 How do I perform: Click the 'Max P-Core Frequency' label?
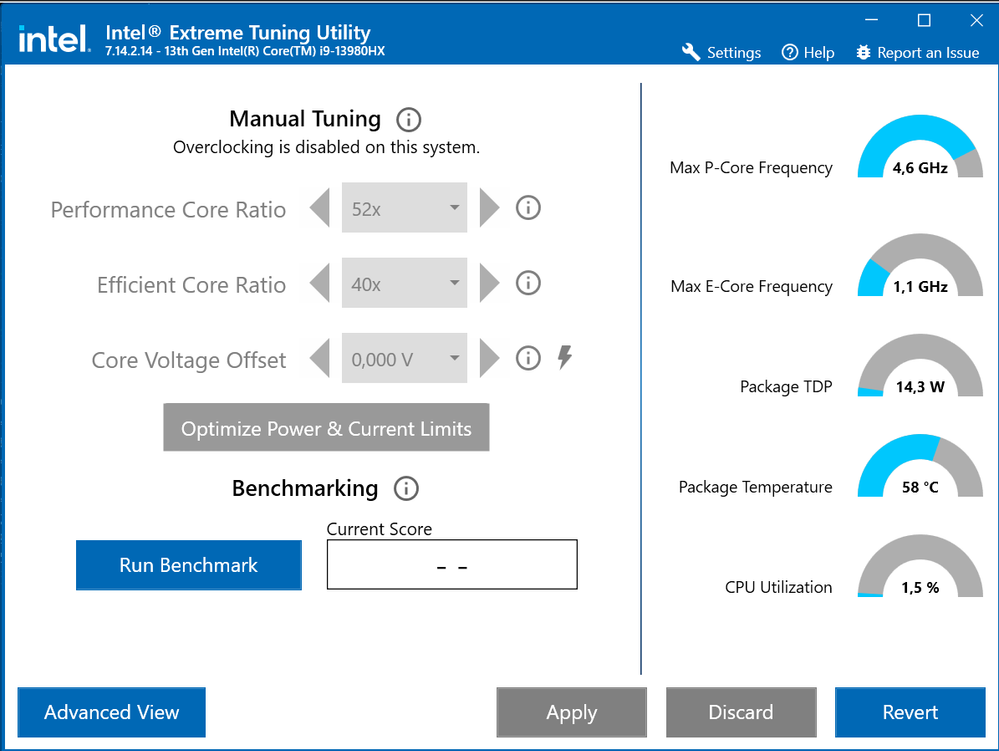click(751, 168)
